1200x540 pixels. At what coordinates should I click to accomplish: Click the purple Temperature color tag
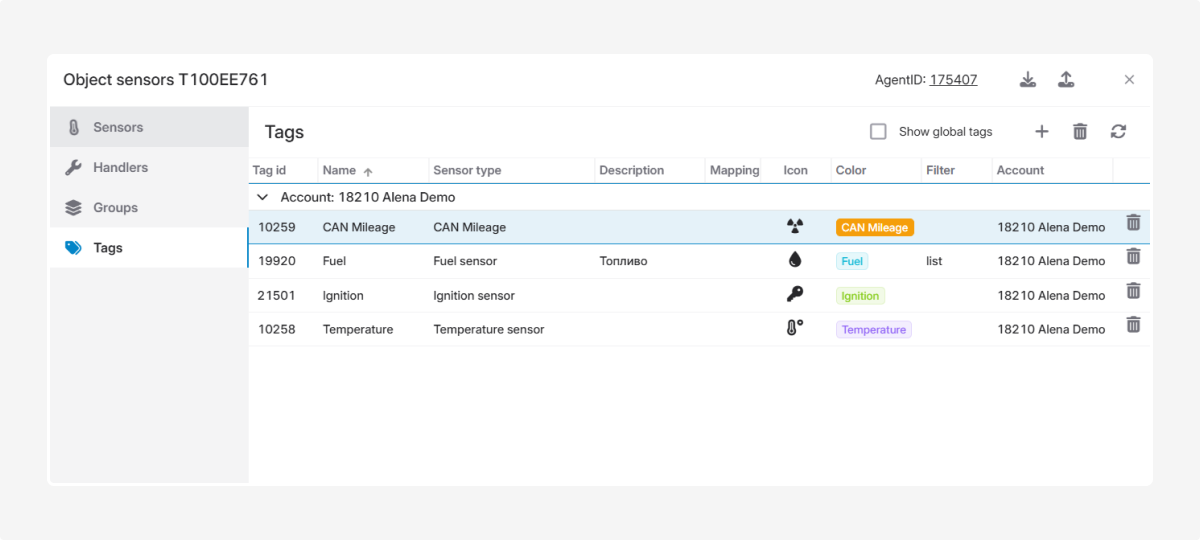point(873,330)
